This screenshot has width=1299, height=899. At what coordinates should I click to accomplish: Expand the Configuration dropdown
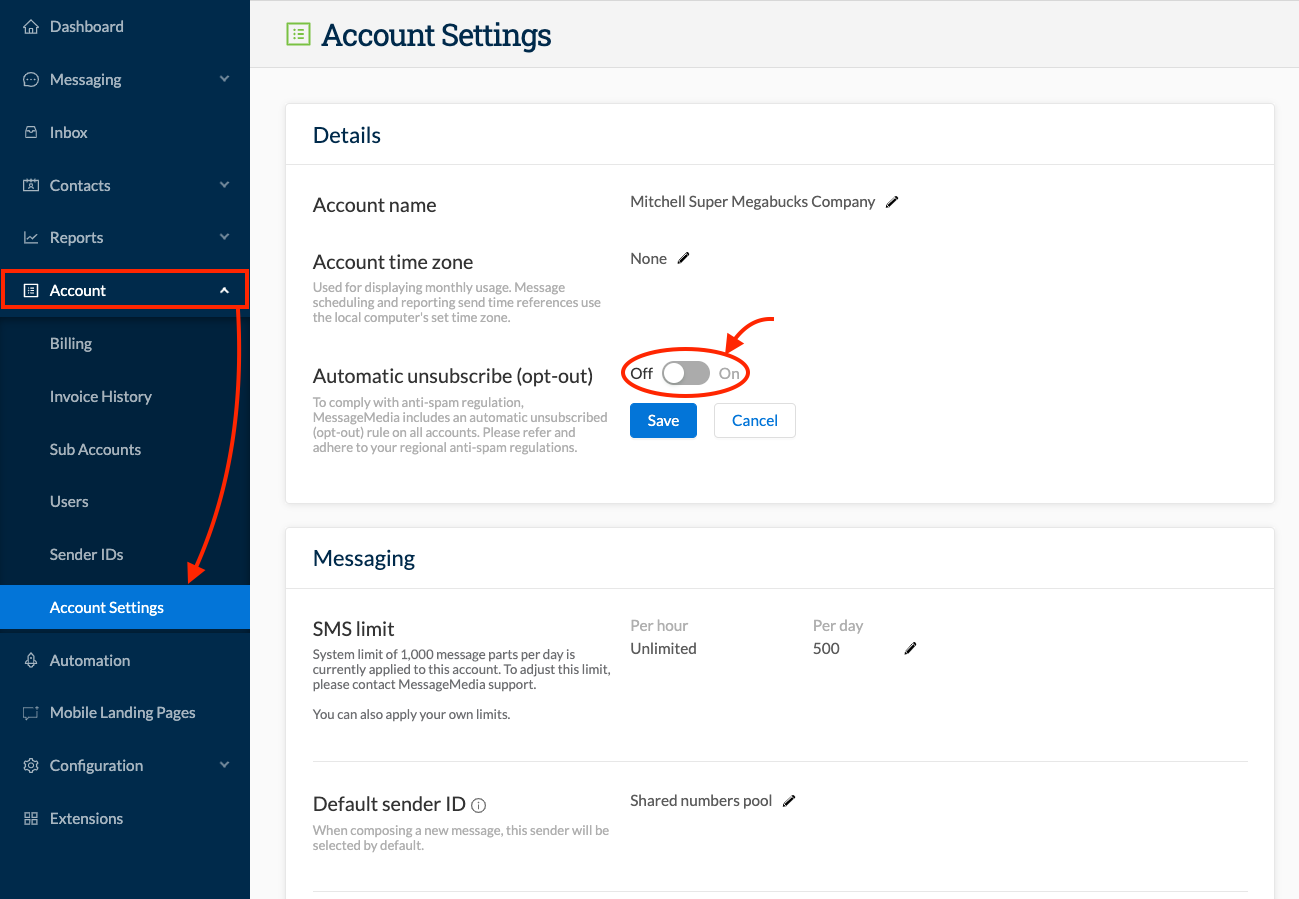tap(224, 765)
